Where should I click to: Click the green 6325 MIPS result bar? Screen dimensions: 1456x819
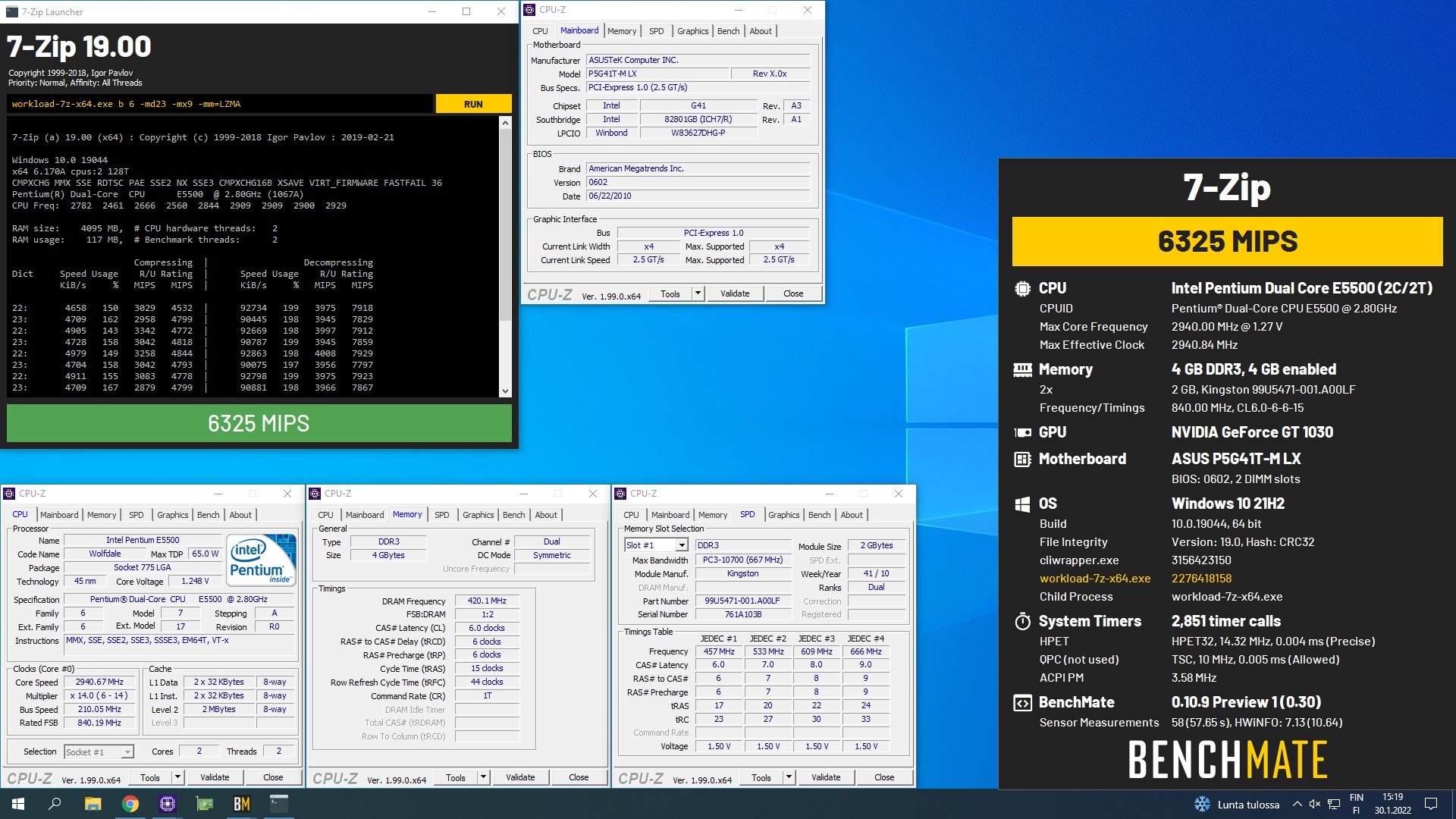(259, 423)
